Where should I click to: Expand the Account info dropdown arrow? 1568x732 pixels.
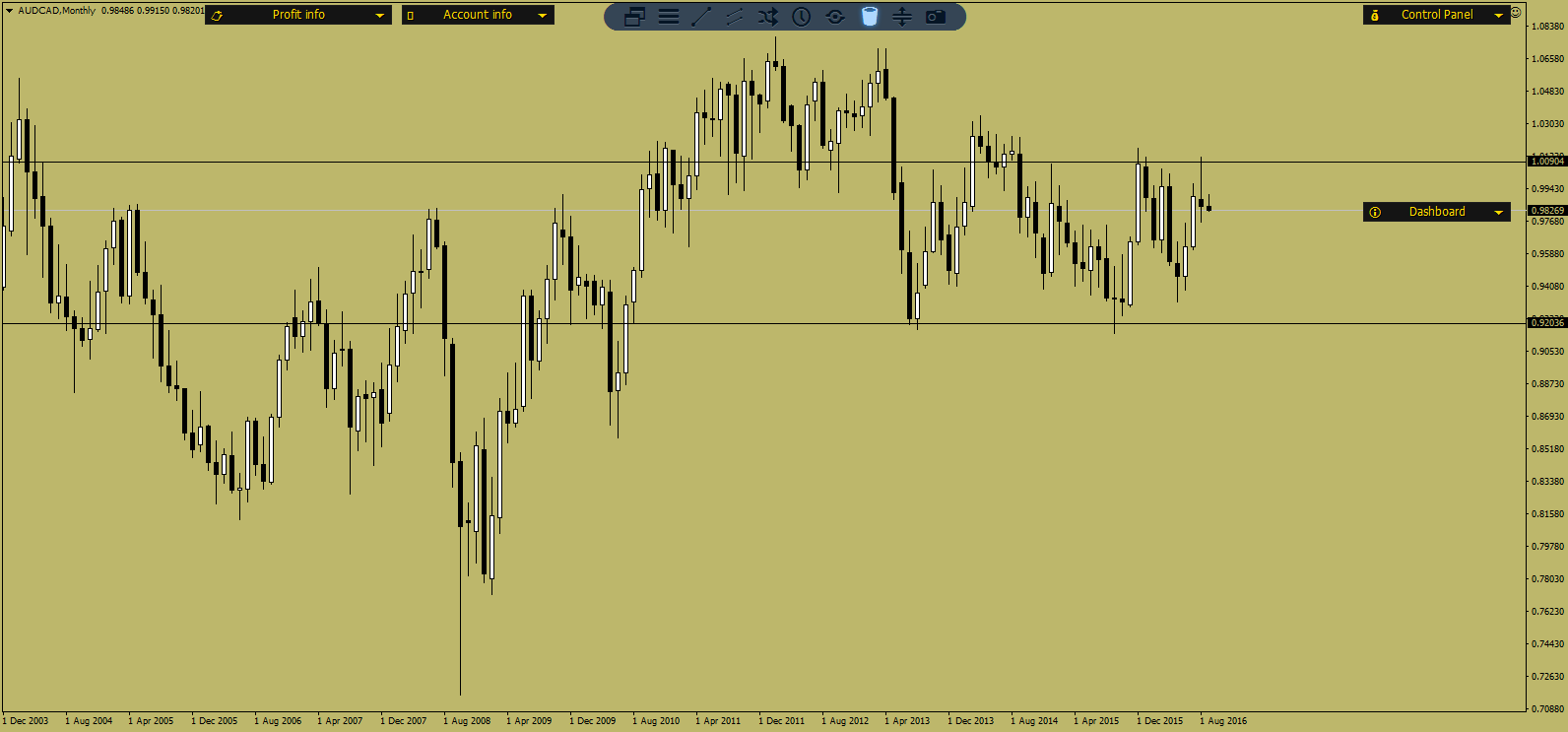click(542, 16)
